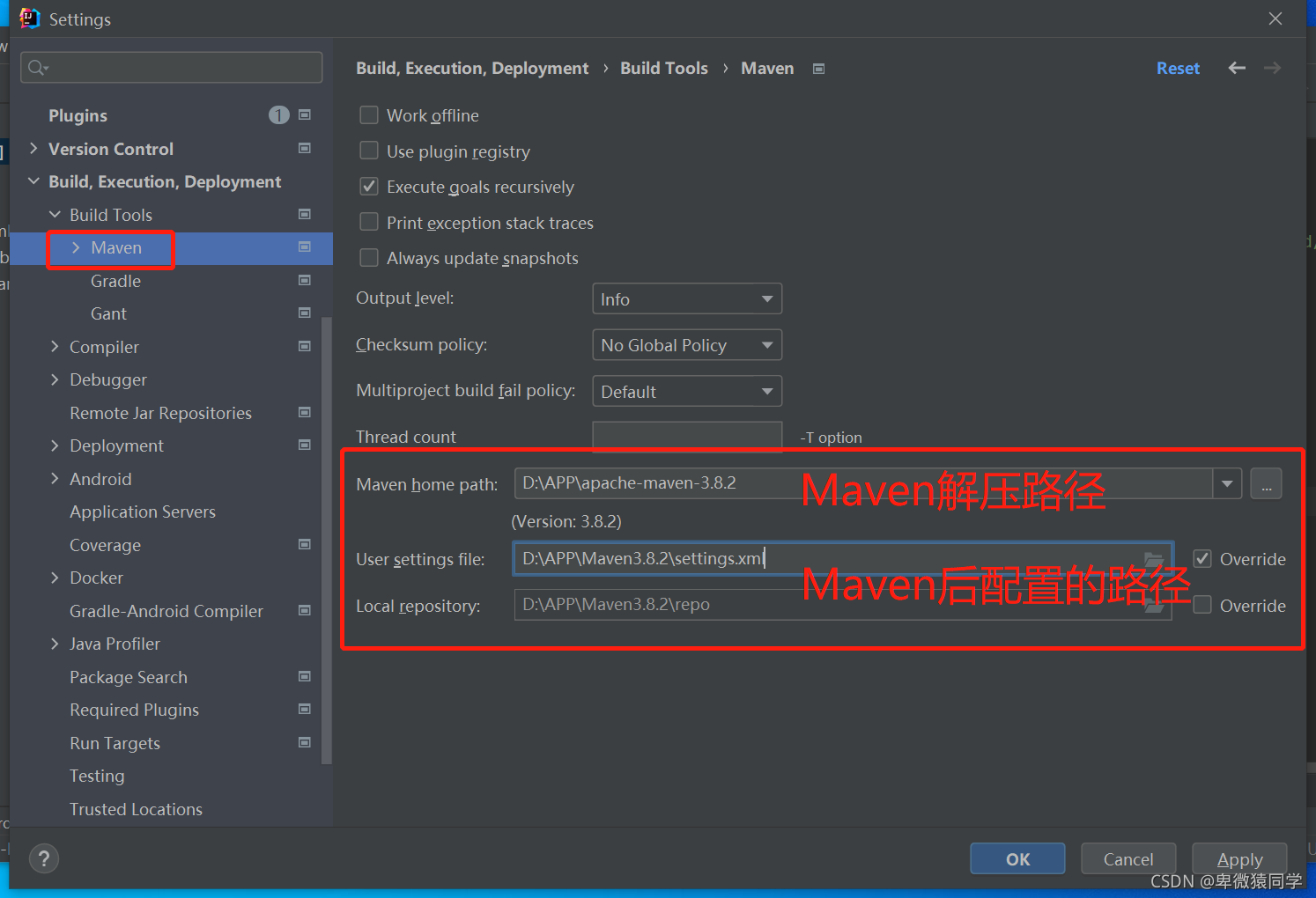The width and height of the screenshot is (1316, 898).
Task: Expand the Java Profiler tree node
Action: 55,644
